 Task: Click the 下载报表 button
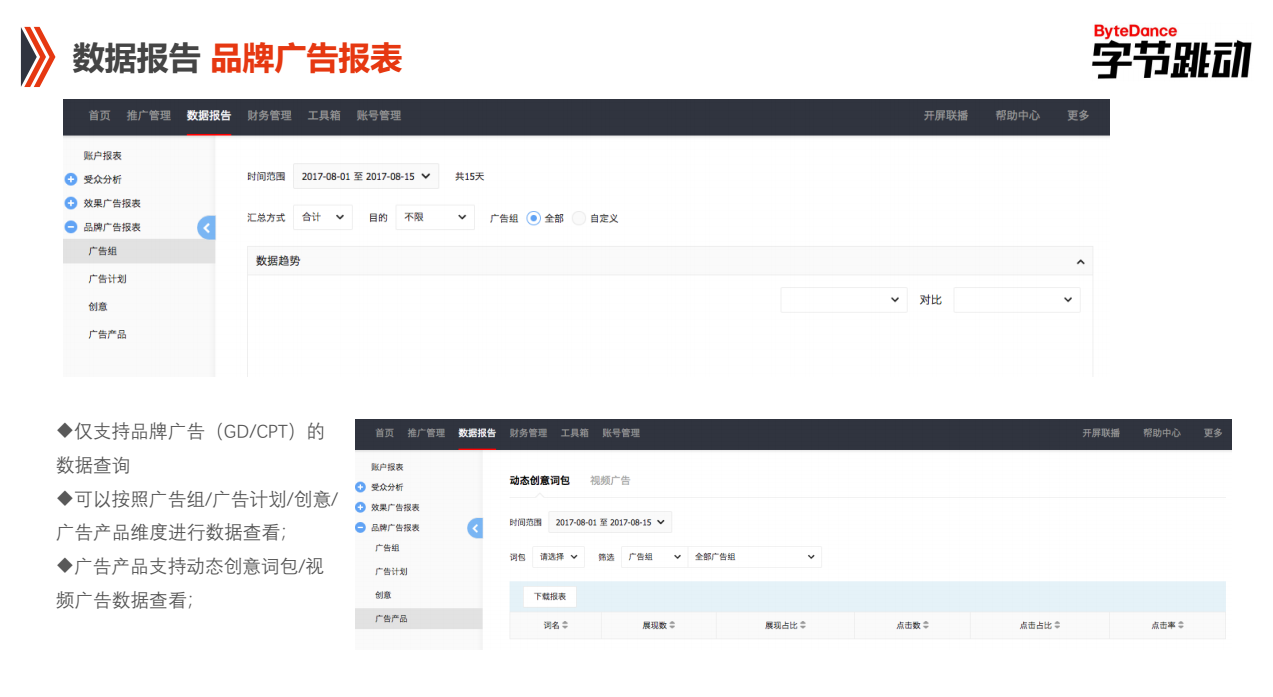(x=551, y=596)
